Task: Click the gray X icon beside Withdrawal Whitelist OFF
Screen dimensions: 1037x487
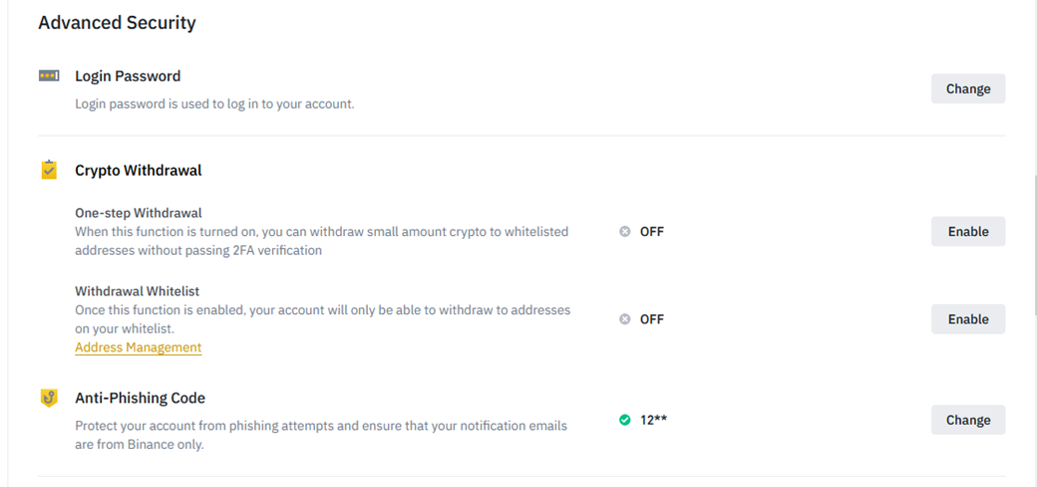Action: pos(624,319)
